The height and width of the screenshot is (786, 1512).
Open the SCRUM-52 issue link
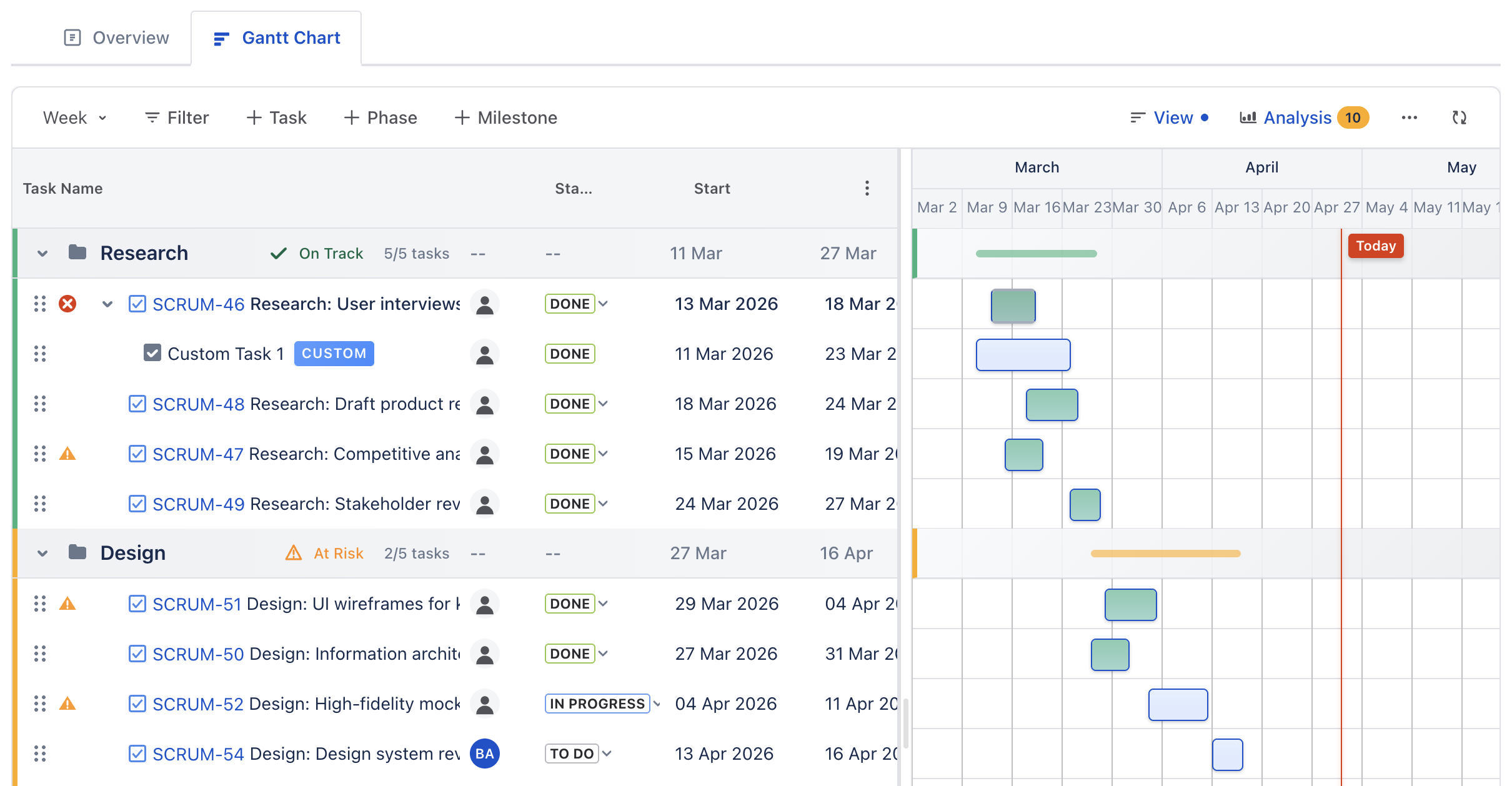198,704
